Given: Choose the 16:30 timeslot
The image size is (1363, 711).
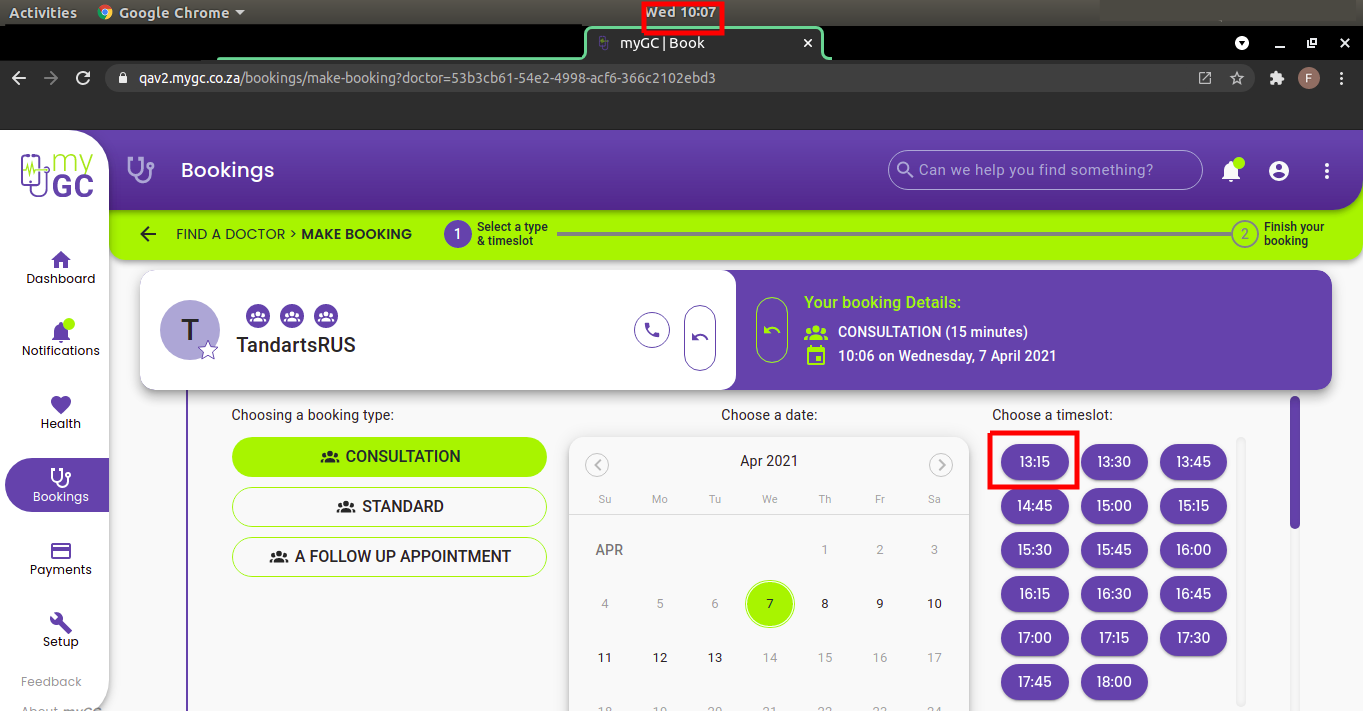Looking at the screenshot, I should tap(1114, 594).
